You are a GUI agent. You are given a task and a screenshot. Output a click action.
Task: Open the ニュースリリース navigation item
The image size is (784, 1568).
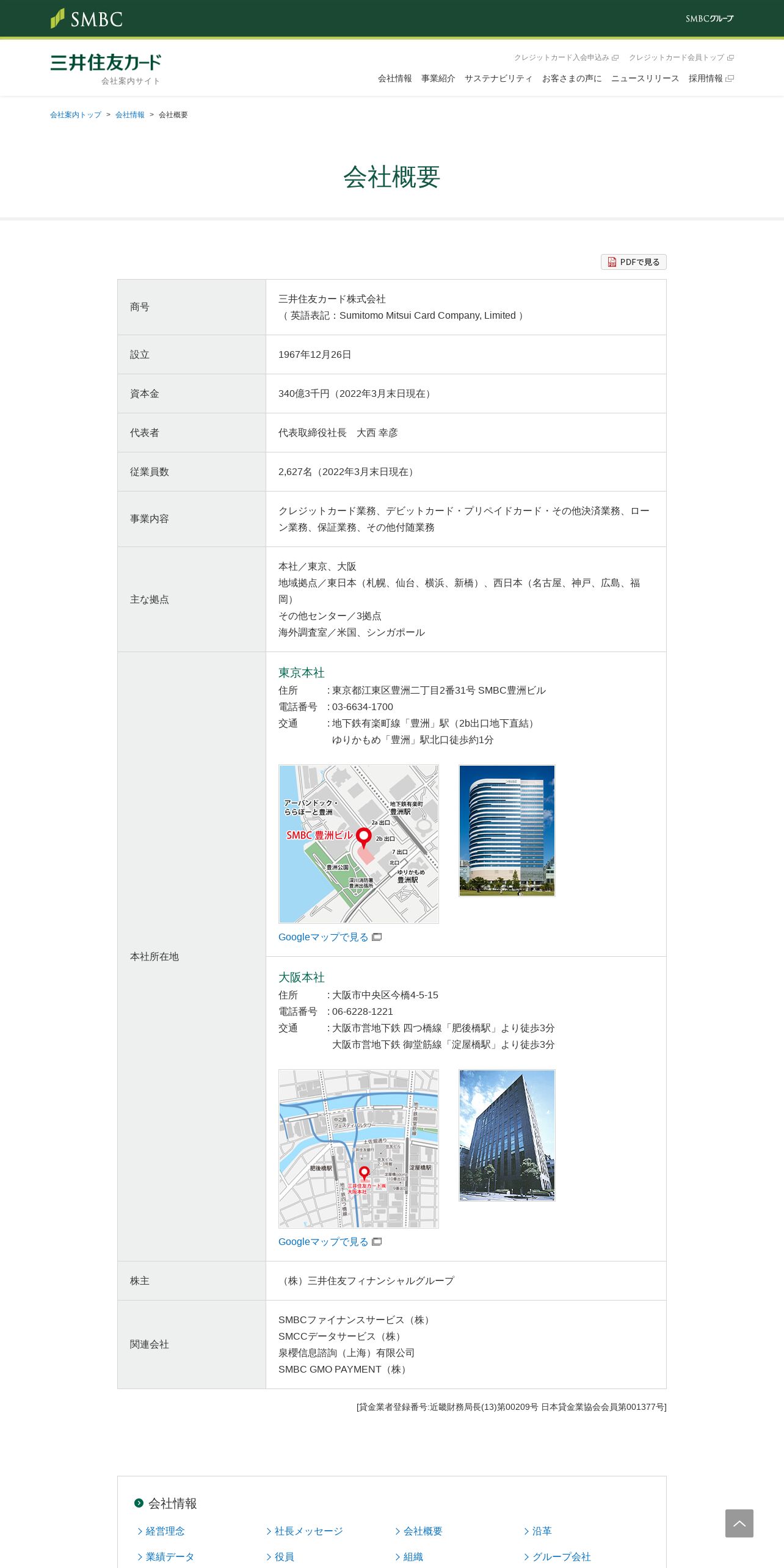coord(645,78)
